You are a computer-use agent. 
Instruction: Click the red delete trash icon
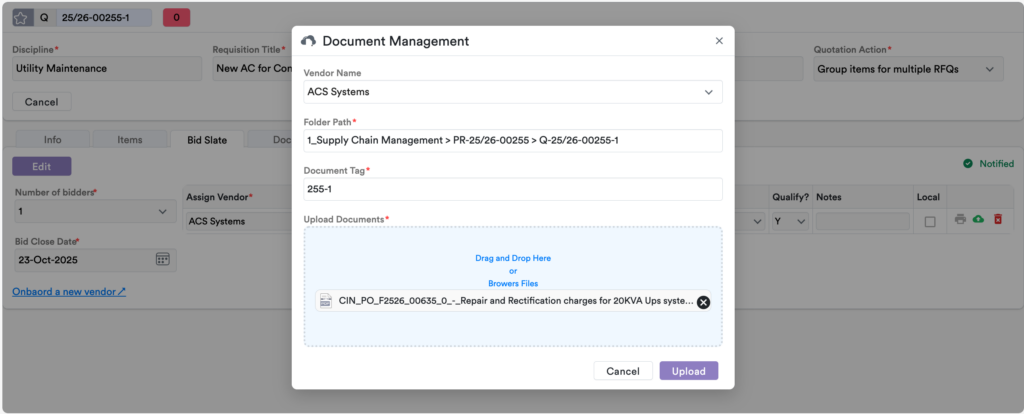coord(997,219)
